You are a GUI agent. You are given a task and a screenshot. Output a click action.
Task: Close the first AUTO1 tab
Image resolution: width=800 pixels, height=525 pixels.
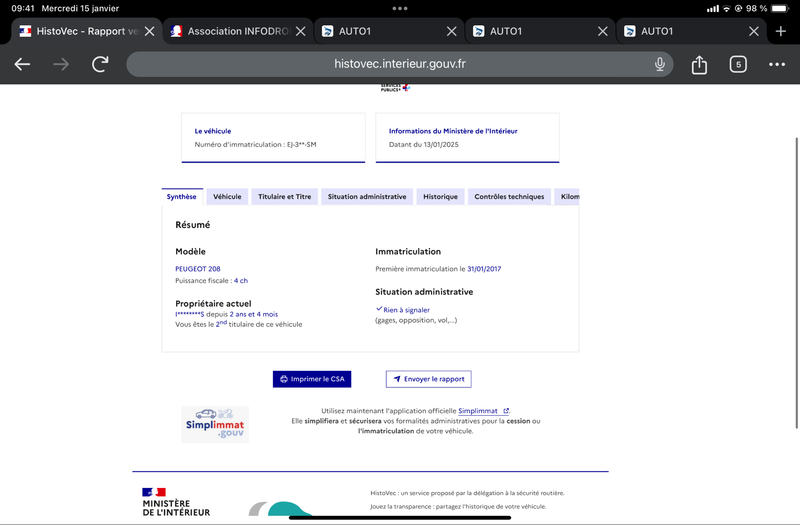point(452,31)
